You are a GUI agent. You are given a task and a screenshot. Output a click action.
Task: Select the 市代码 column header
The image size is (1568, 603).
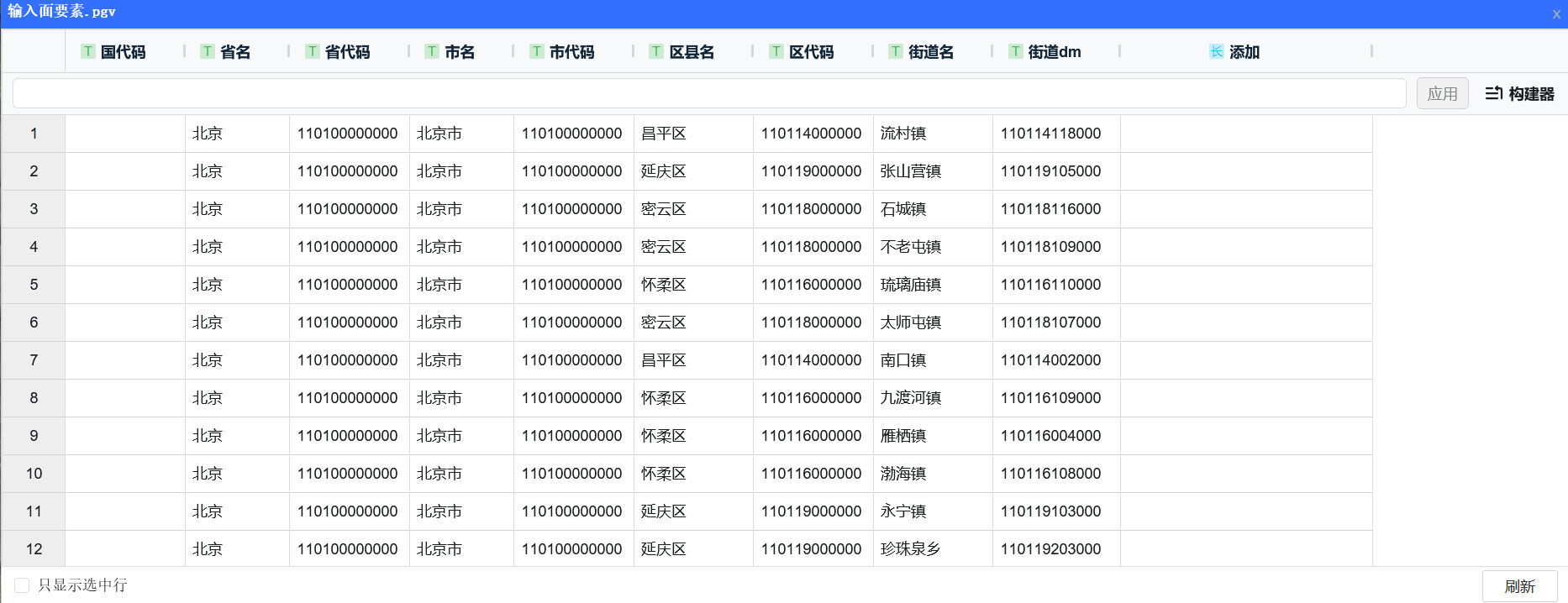pos(571,52)
